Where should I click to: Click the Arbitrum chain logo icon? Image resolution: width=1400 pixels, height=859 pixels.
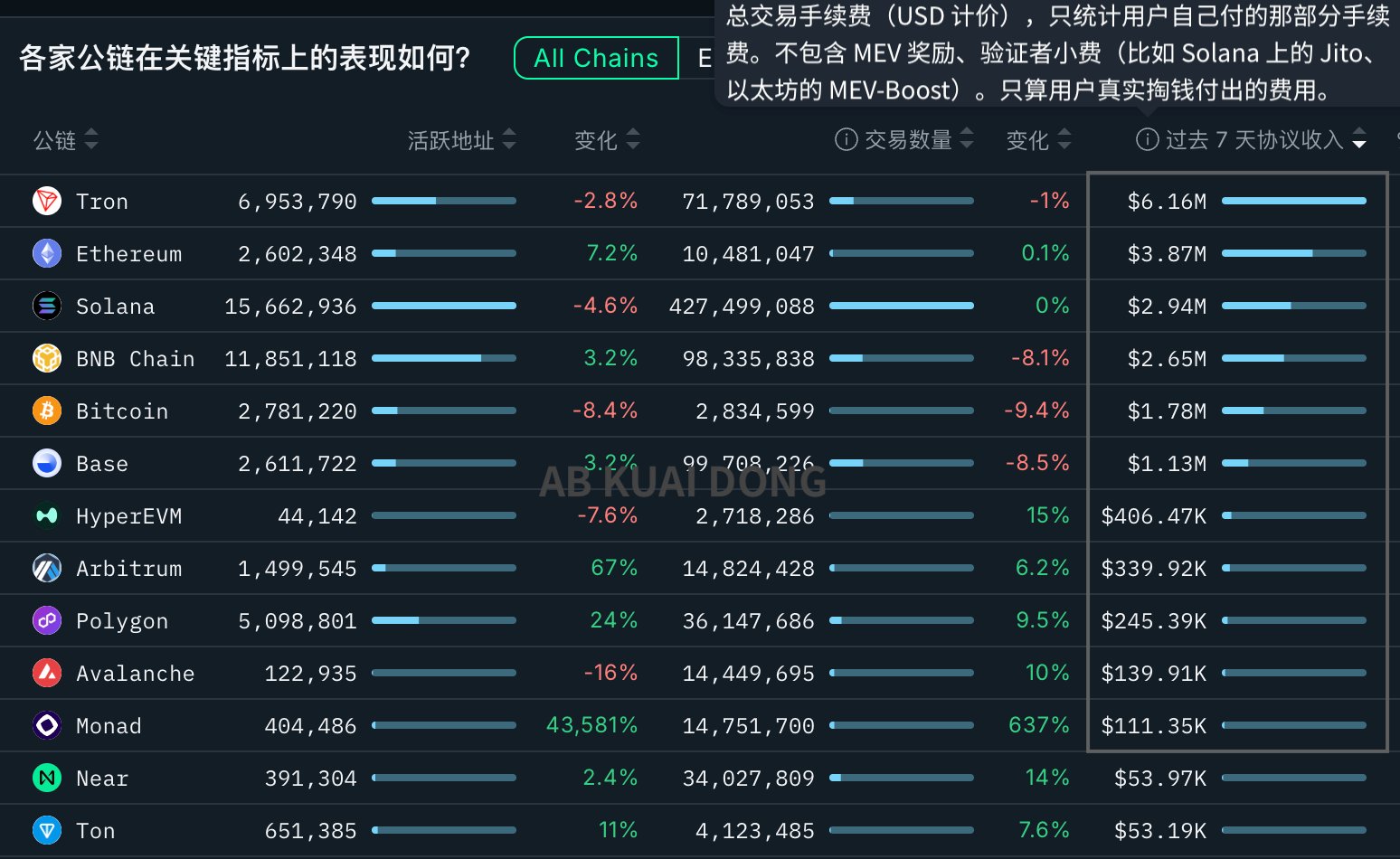(x=47, y=568)
